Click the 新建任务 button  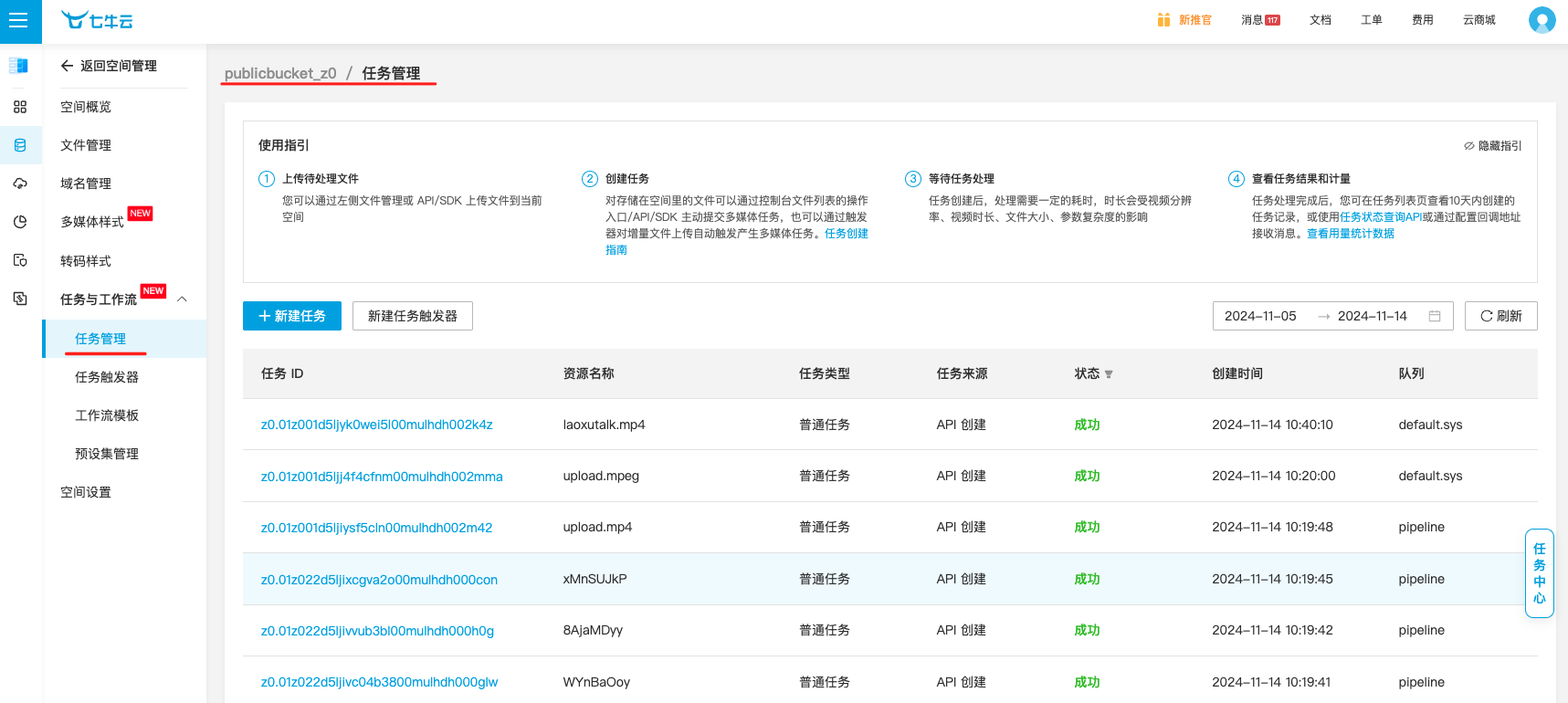click(x=292, y=316)
